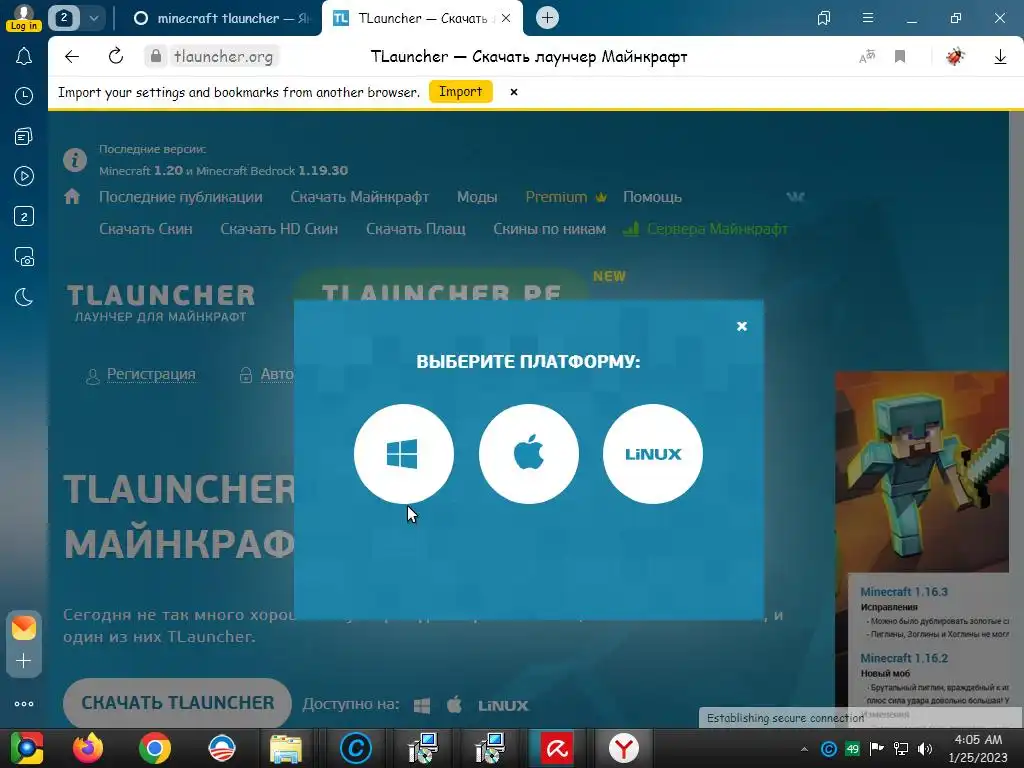Open Скачать HD Скин link
The height and width of the screenshot is (768, 1024).
279,229
